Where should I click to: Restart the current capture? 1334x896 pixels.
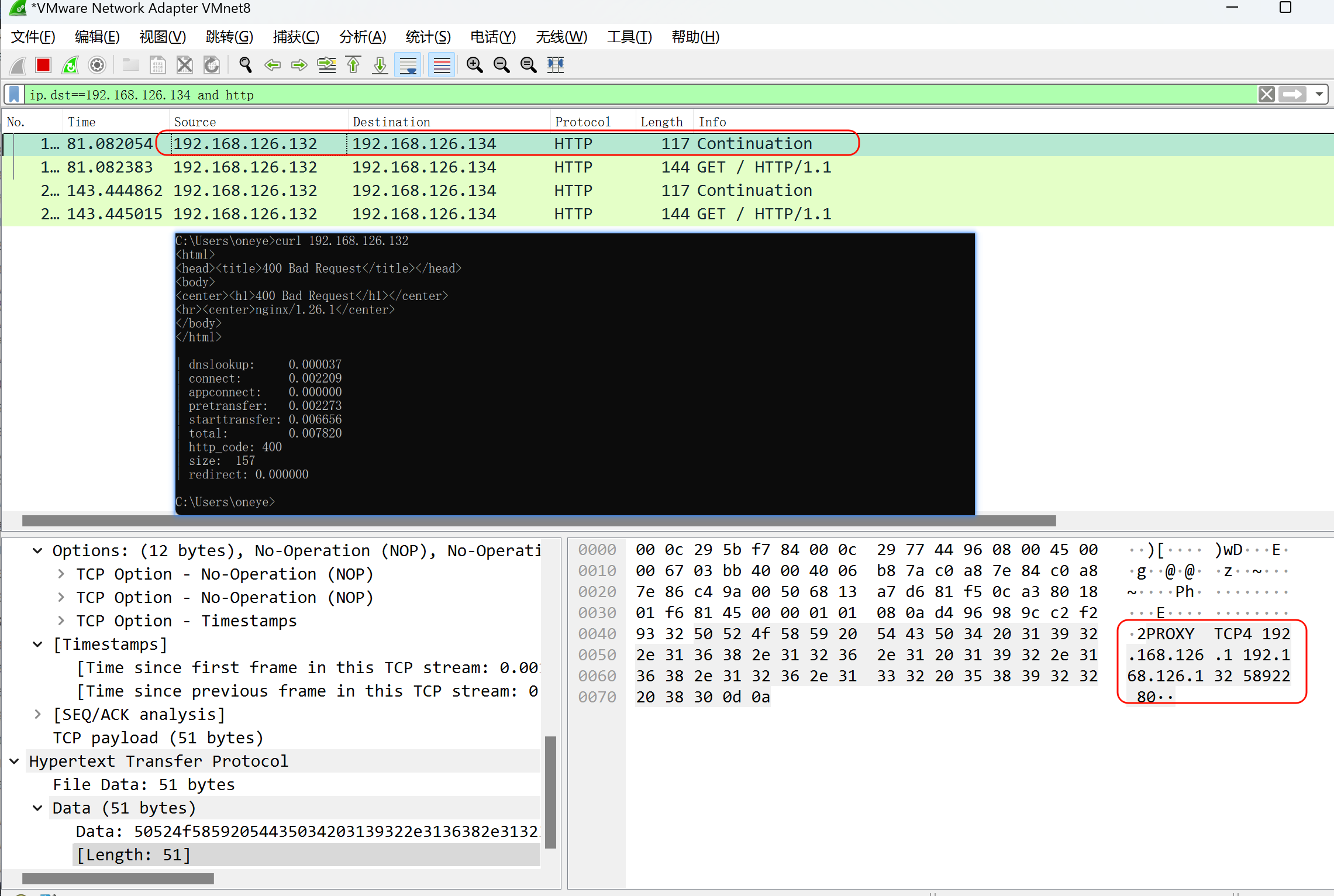pos(70,65)
